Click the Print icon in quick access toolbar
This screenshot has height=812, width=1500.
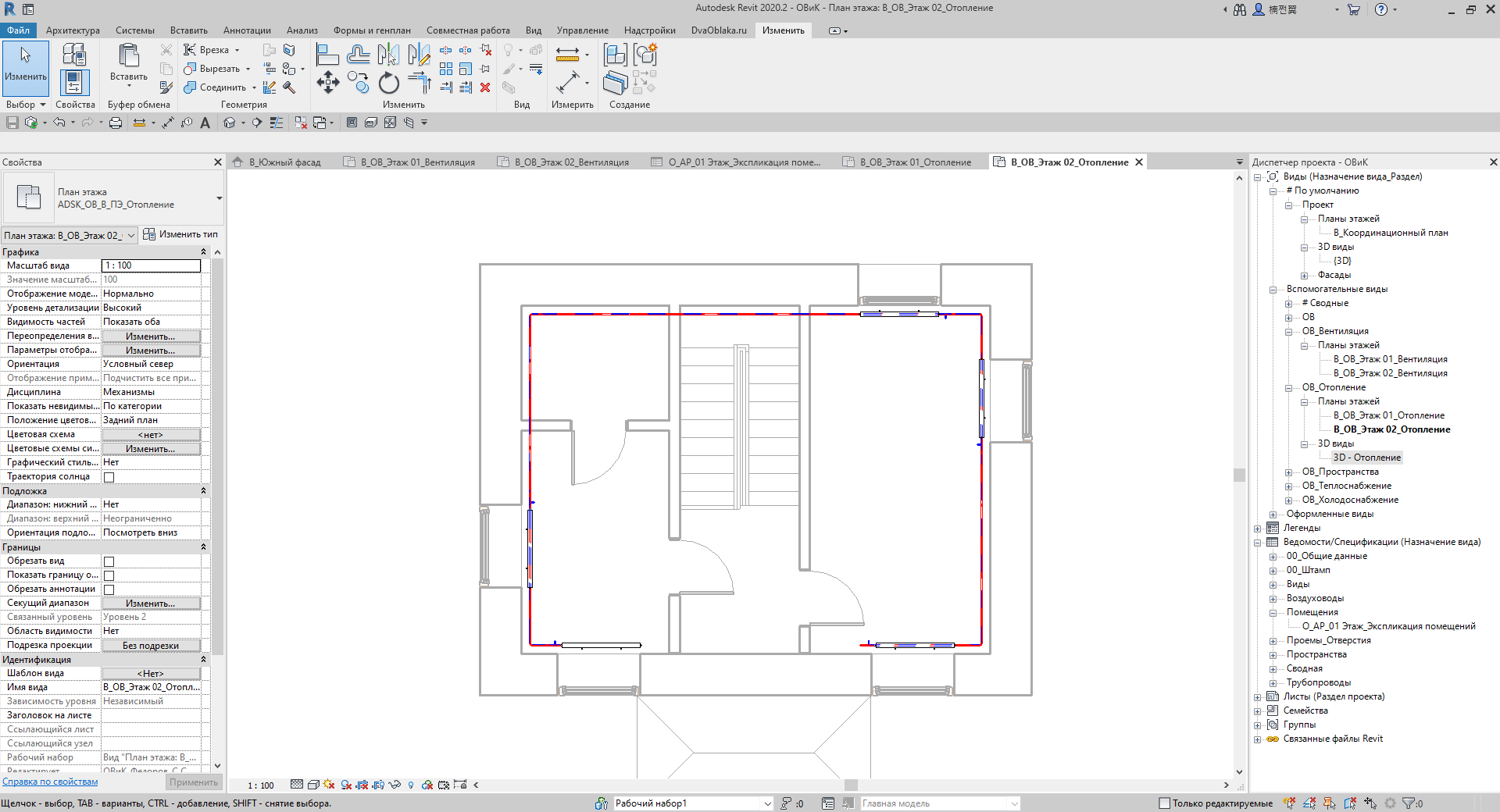pos(116,123)
